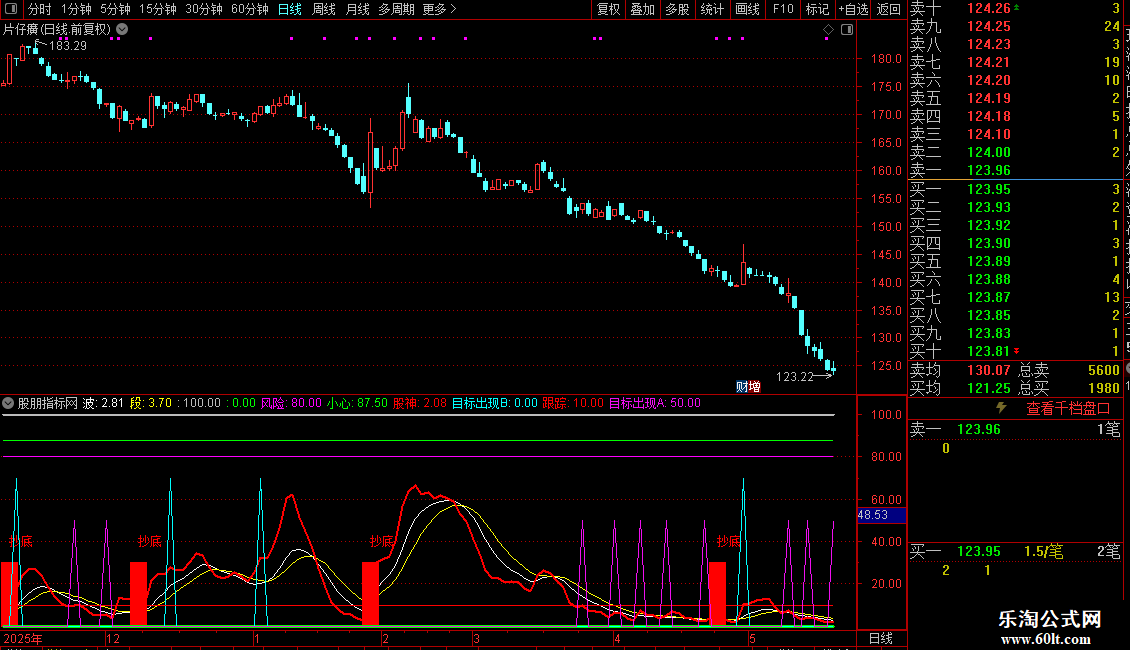
Task: Click 总买 volume 1980
Action: (1103, 388)
